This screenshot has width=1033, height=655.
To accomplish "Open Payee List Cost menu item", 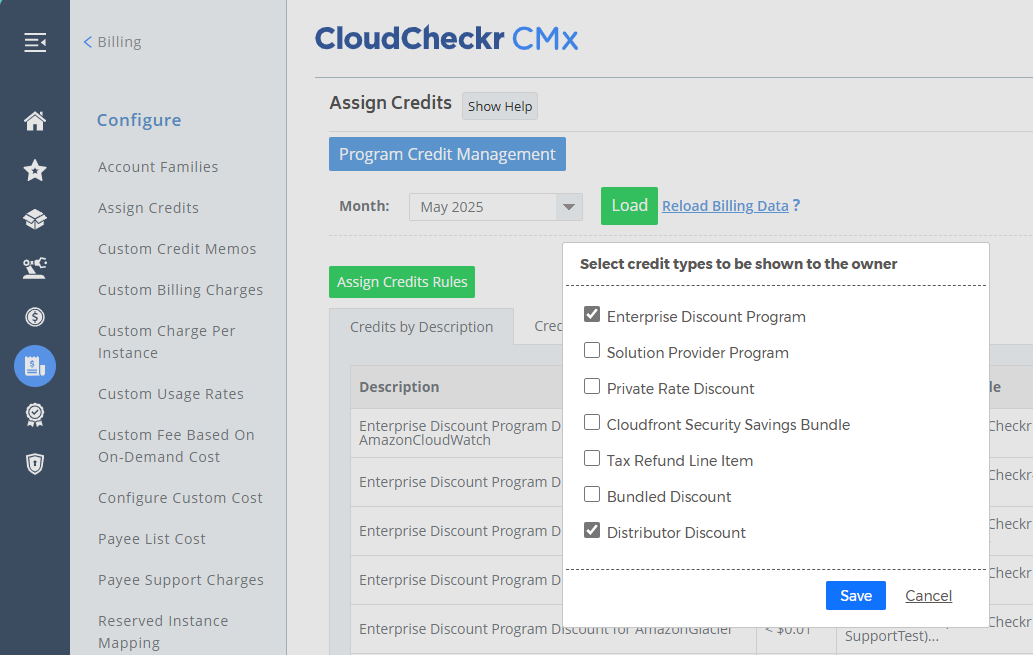I will click(x=152, y=539).
